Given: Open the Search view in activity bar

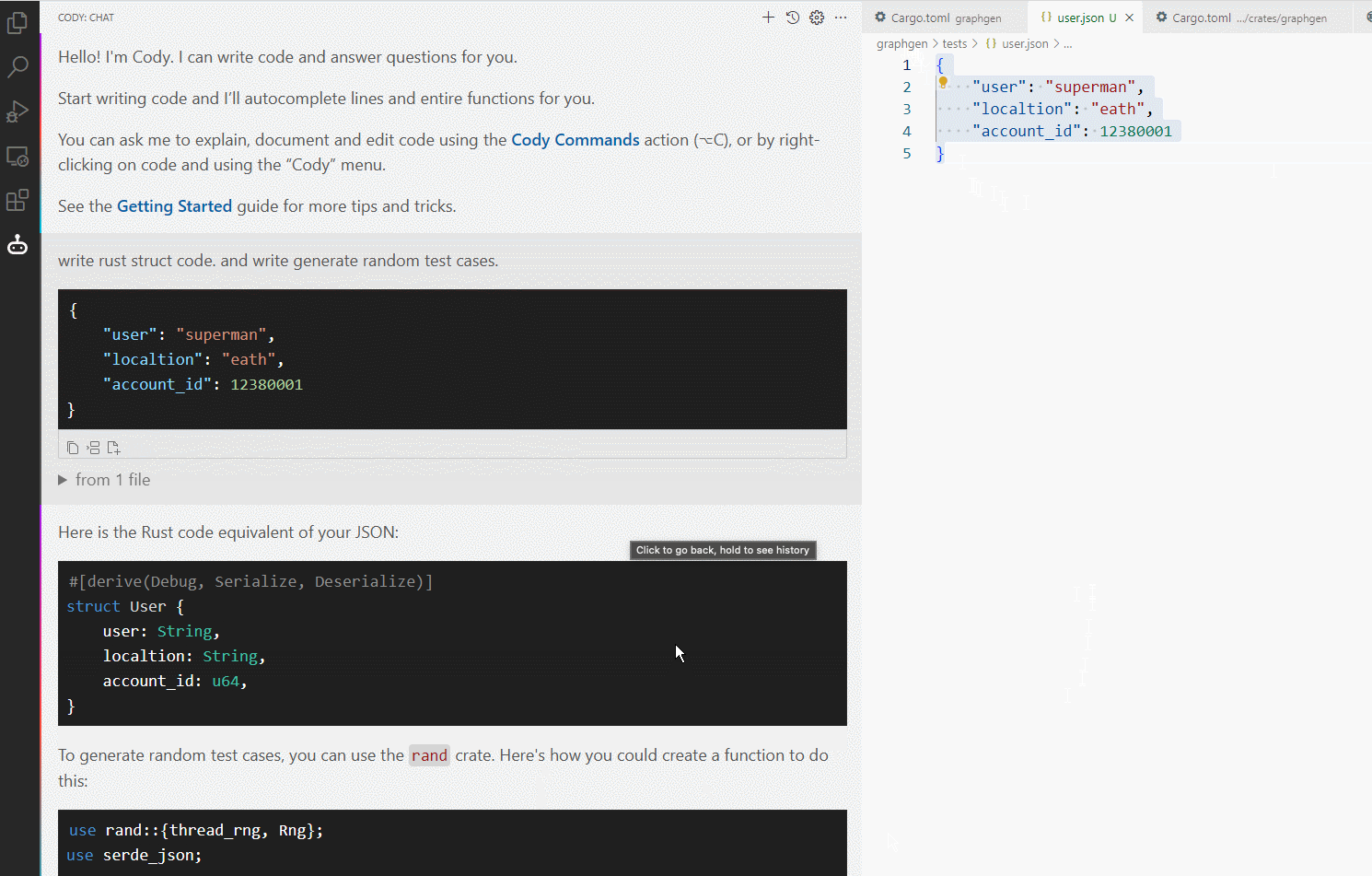Looking at the screenshot, I should [17, 67].
